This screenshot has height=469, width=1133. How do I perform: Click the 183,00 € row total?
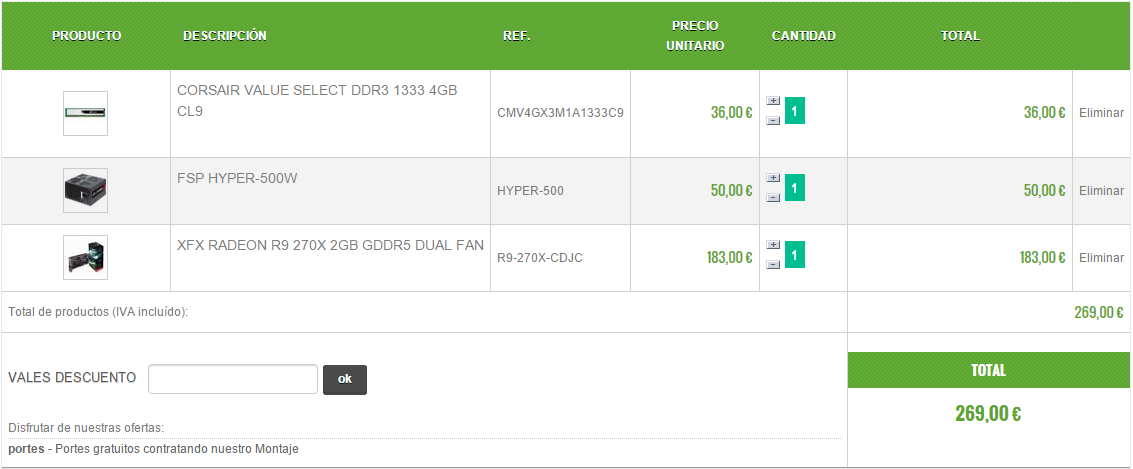(x=1042, y=257)
